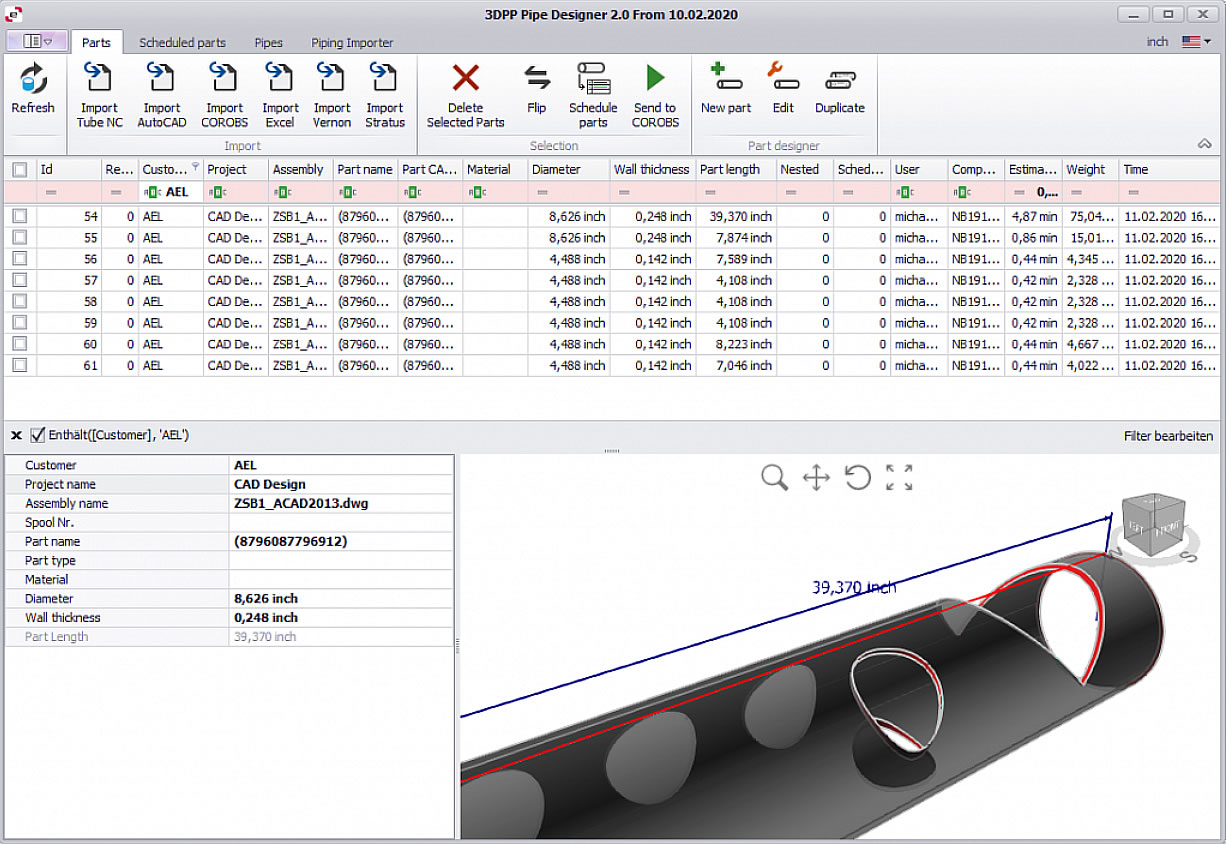The image size is (1226, 844).
Task: Send selection to COROBS
Action: tap(655, 80)
